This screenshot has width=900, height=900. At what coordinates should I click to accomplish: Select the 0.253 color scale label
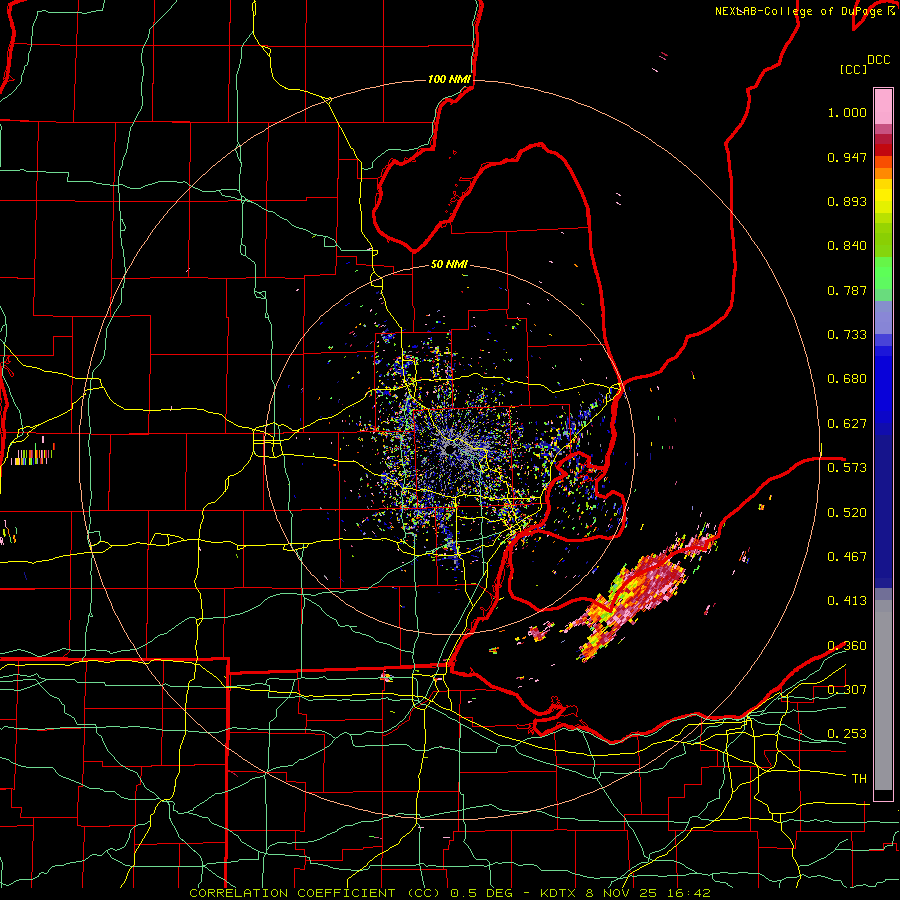pyautogui.click(x=847, y=734)
